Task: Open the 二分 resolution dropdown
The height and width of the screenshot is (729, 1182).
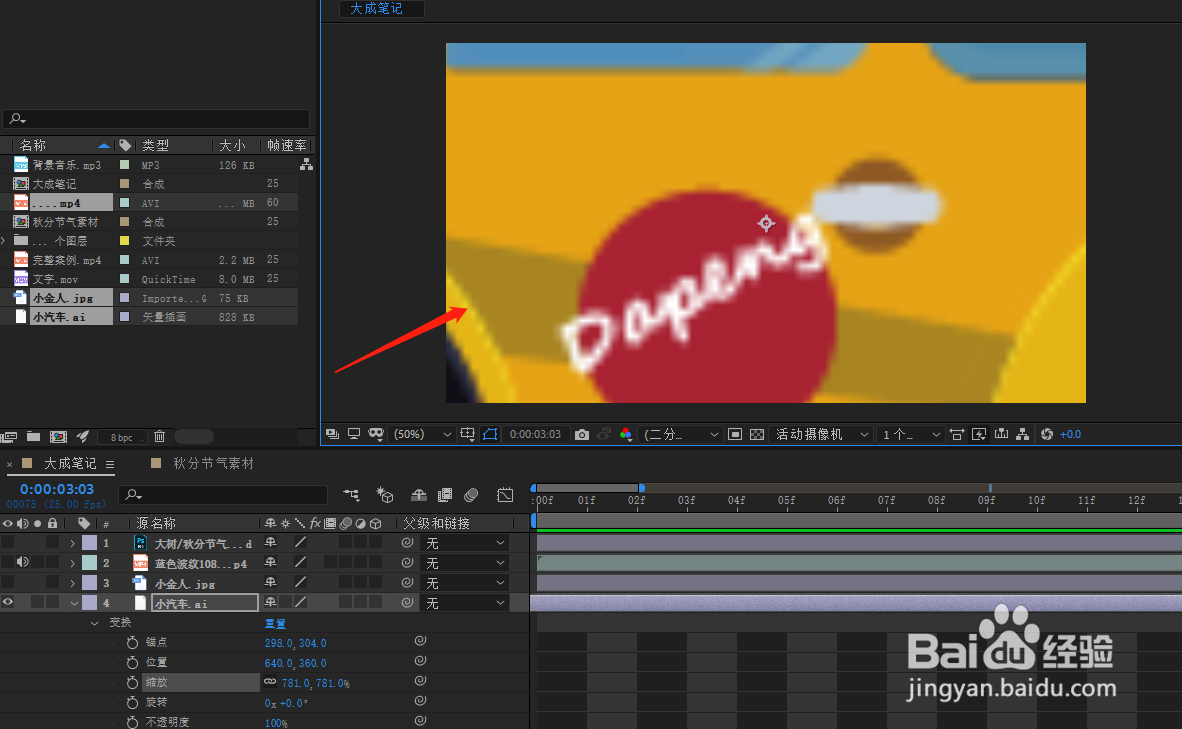Action: point(680,434)
